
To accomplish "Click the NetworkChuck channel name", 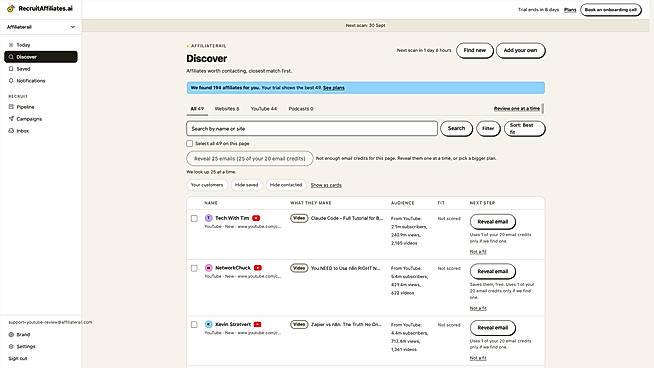I will [233, 268].
